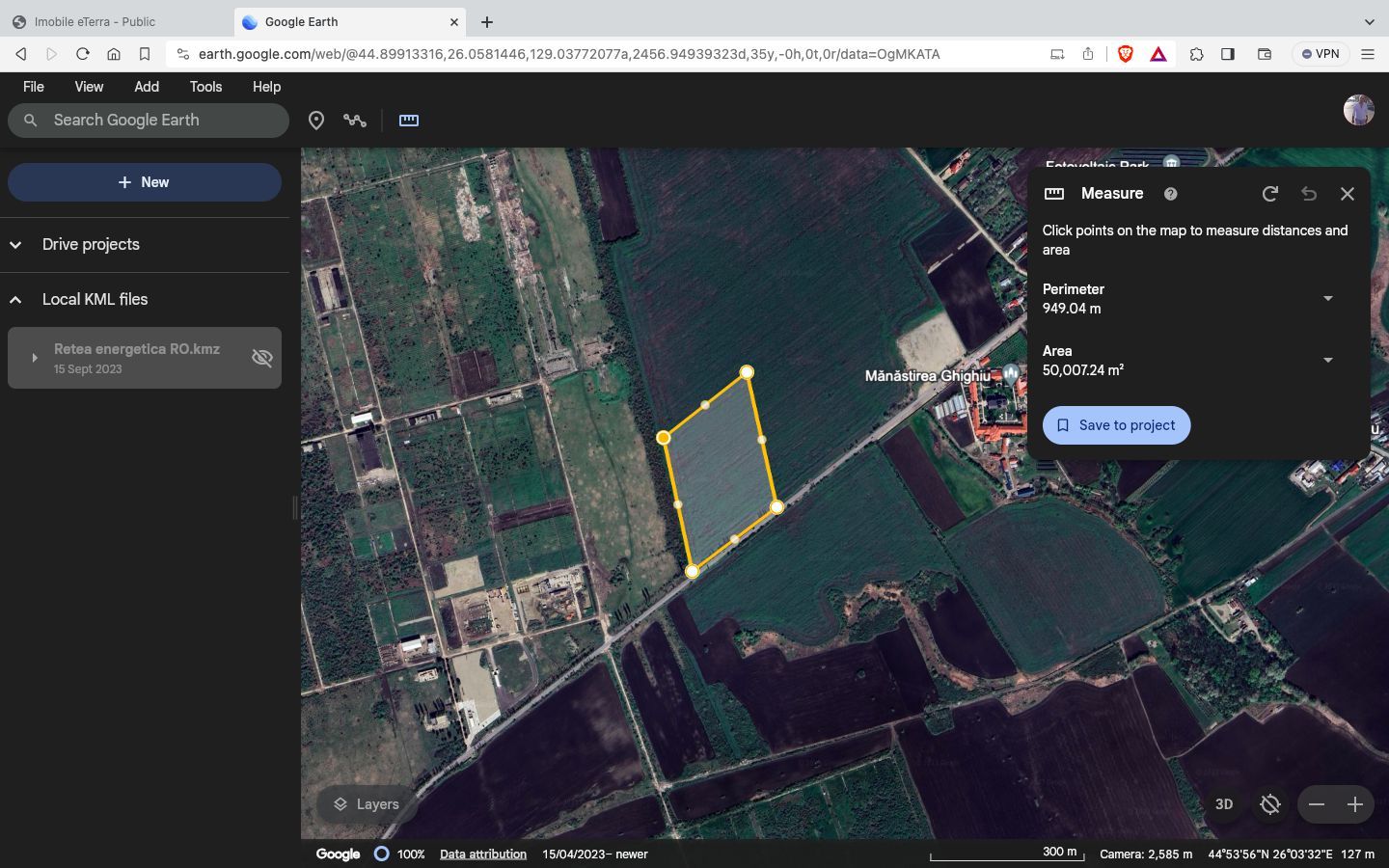The image size is (1389, 868).
Task: Zoom out with the minus icon
Action: pyautogui.click(x=1317, y=804)
